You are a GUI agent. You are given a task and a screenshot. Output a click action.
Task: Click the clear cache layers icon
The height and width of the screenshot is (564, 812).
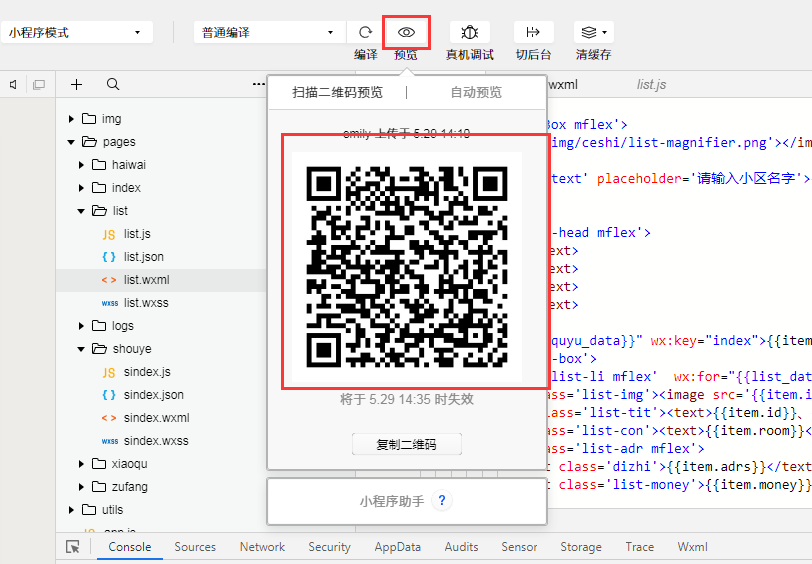[x=589, y=32]
